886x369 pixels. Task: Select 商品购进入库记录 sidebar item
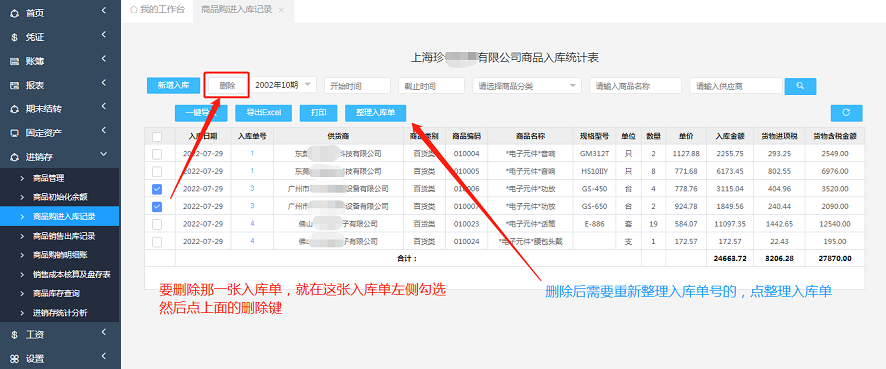point(59,216)
